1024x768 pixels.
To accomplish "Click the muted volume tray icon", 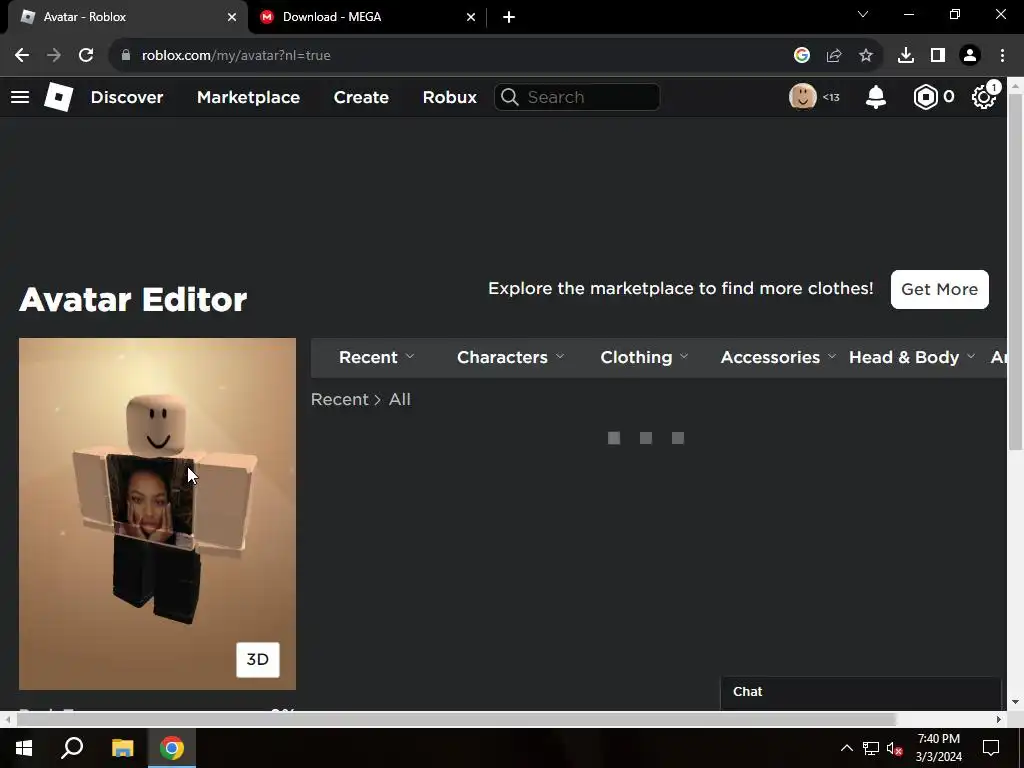I will coord(895,748).
